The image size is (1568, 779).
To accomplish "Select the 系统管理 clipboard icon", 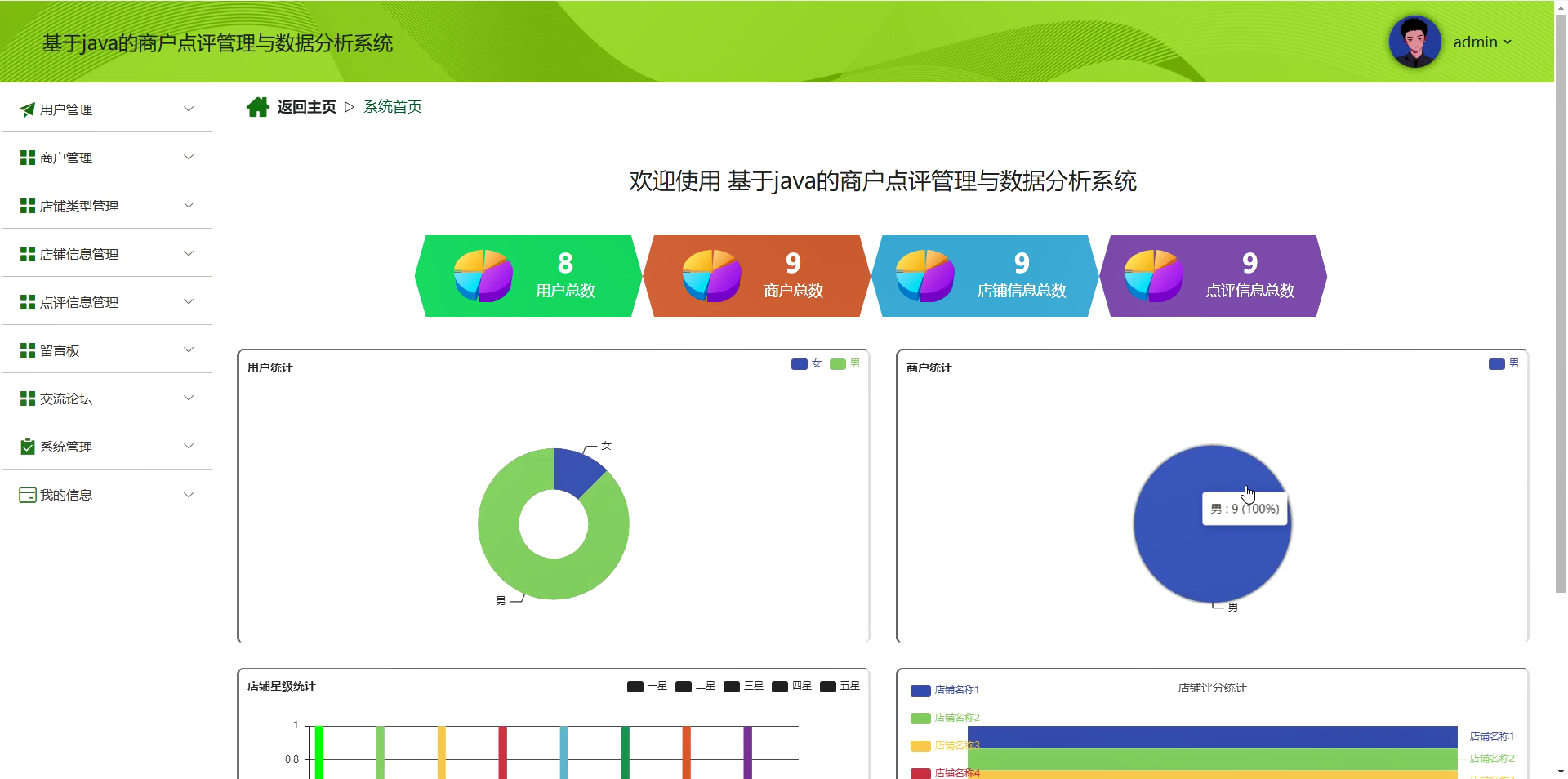I will 25,446.
